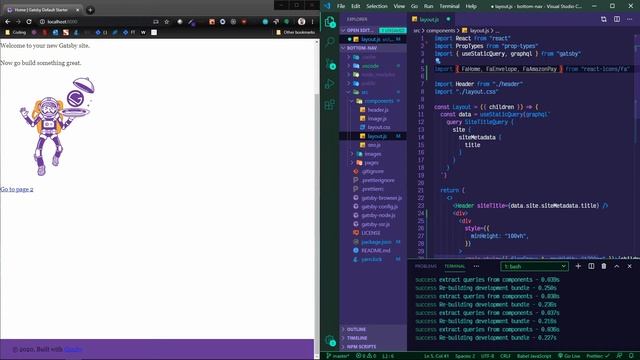
Task: Open the Other bookmarks folder
Action: pyautogui.click(x=296, y=32)
